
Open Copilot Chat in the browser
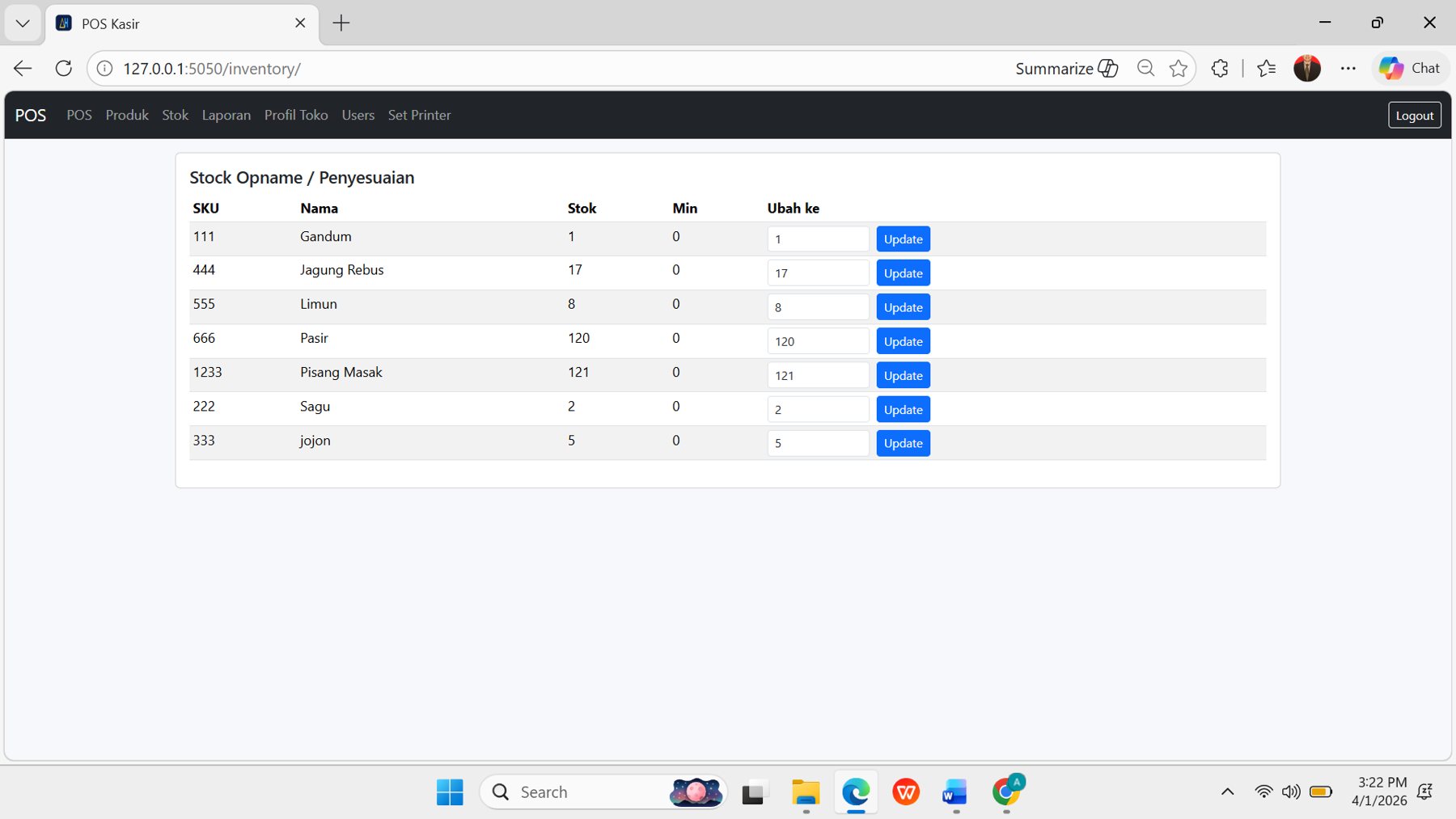click(1411, 68)
